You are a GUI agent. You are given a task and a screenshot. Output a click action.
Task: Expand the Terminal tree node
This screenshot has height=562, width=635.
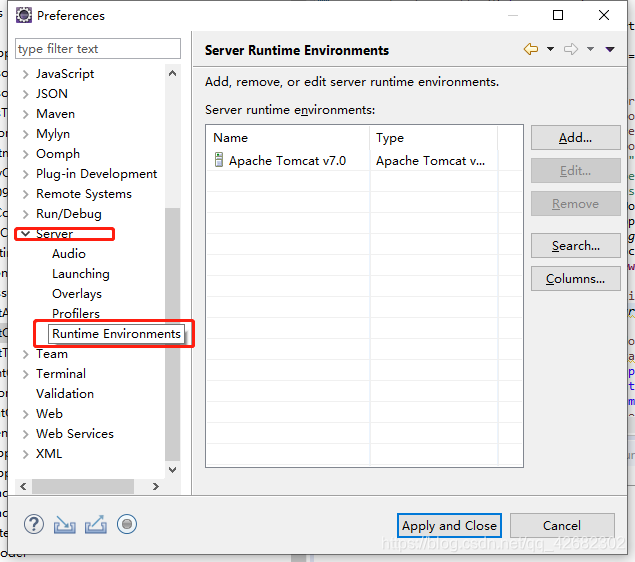pos(26,374)
